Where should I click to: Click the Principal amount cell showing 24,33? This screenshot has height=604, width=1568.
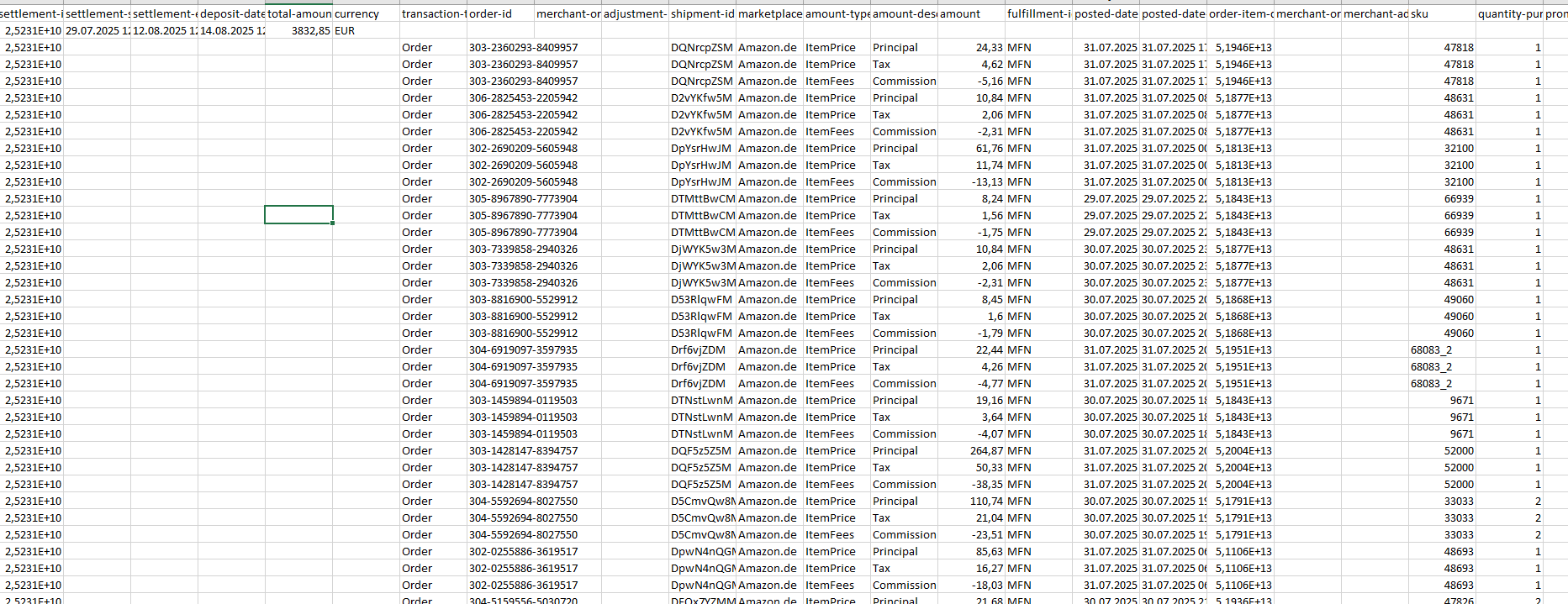coord(971,48)
